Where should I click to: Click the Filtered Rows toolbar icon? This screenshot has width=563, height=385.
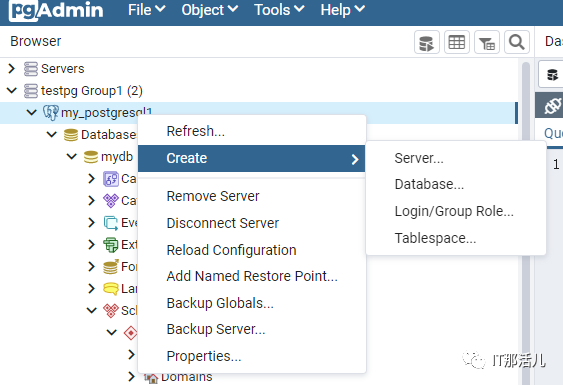[487, 42]
